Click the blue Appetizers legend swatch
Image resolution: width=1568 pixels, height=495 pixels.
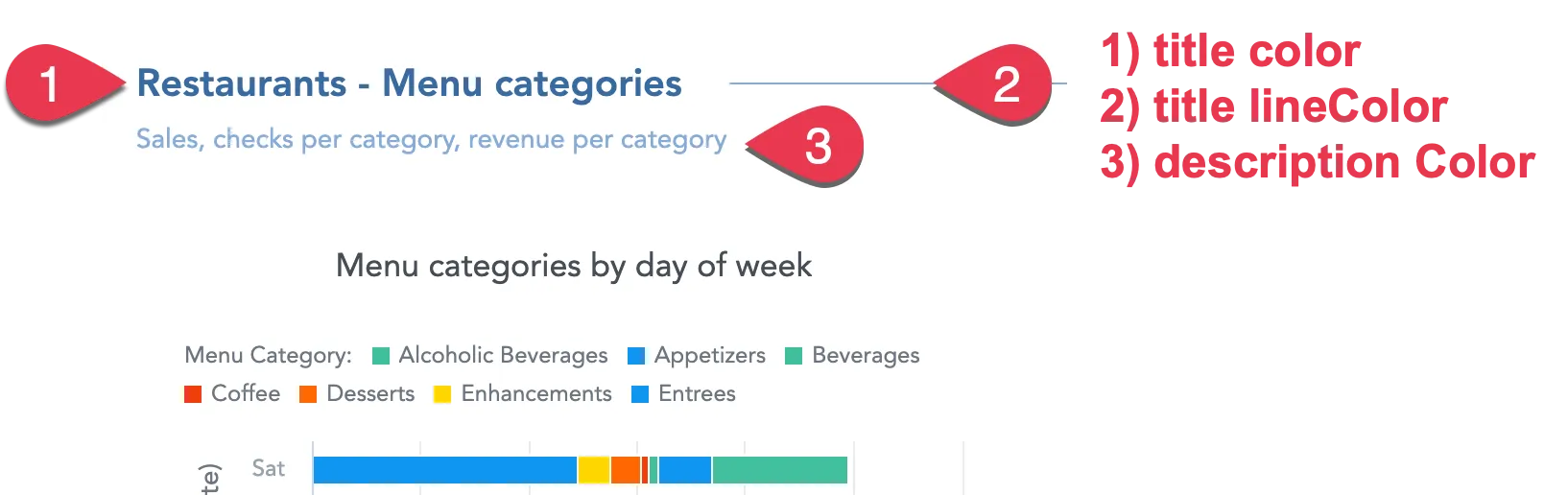[636, 356]
